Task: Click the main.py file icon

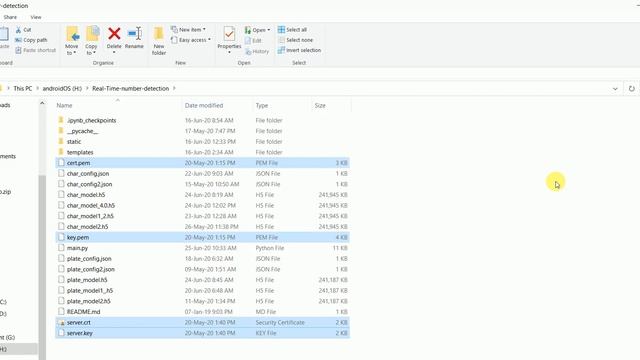Action: 61,248
